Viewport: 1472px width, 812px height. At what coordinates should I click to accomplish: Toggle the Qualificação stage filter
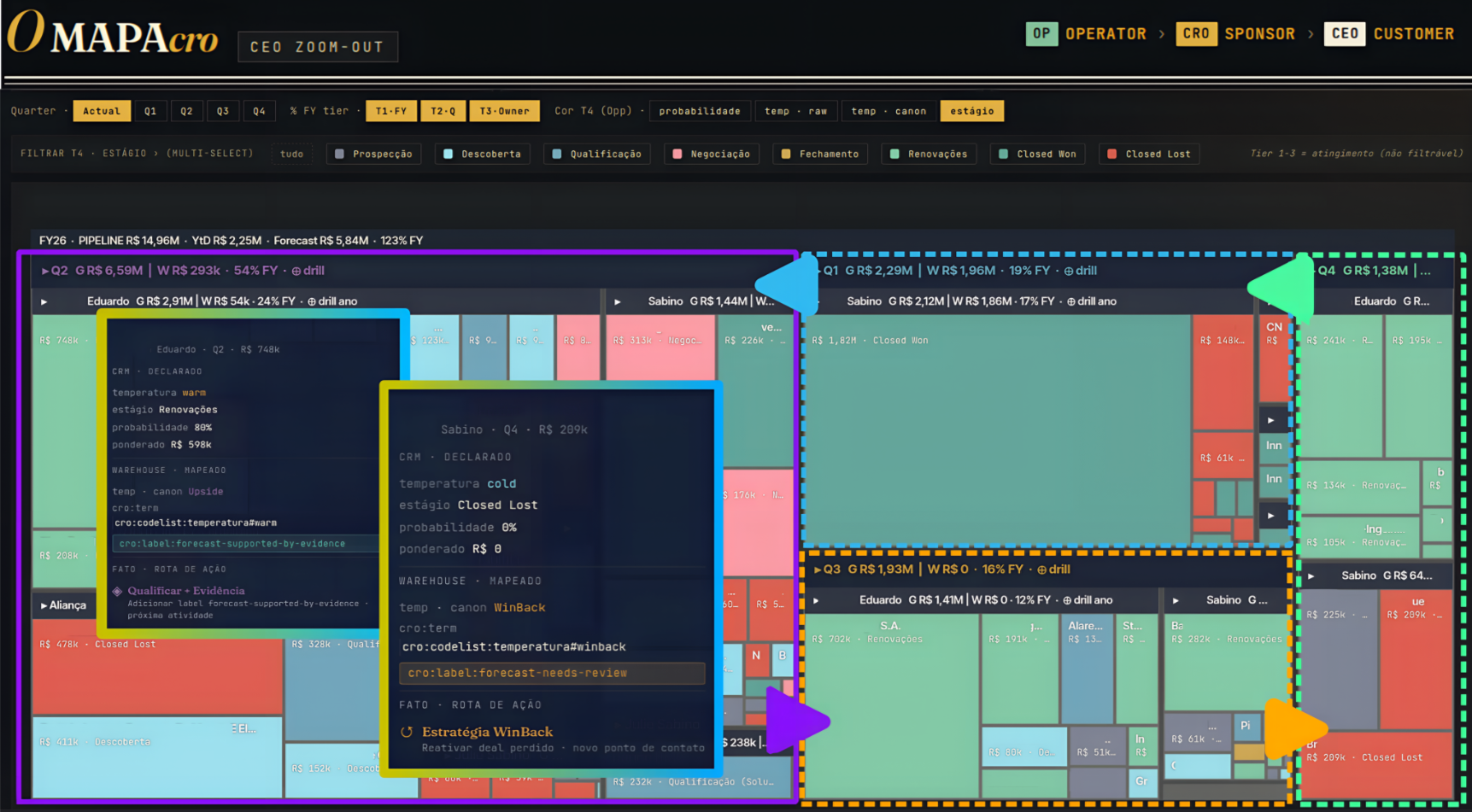click(596, 155)
